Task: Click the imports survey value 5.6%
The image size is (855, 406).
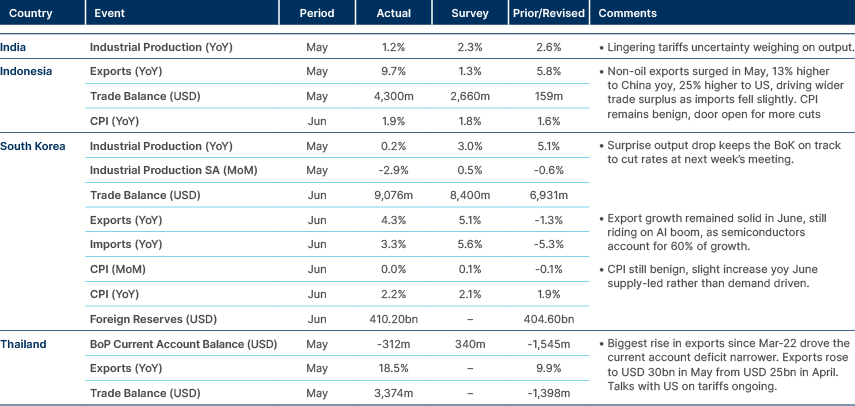Action: (469, 245)
